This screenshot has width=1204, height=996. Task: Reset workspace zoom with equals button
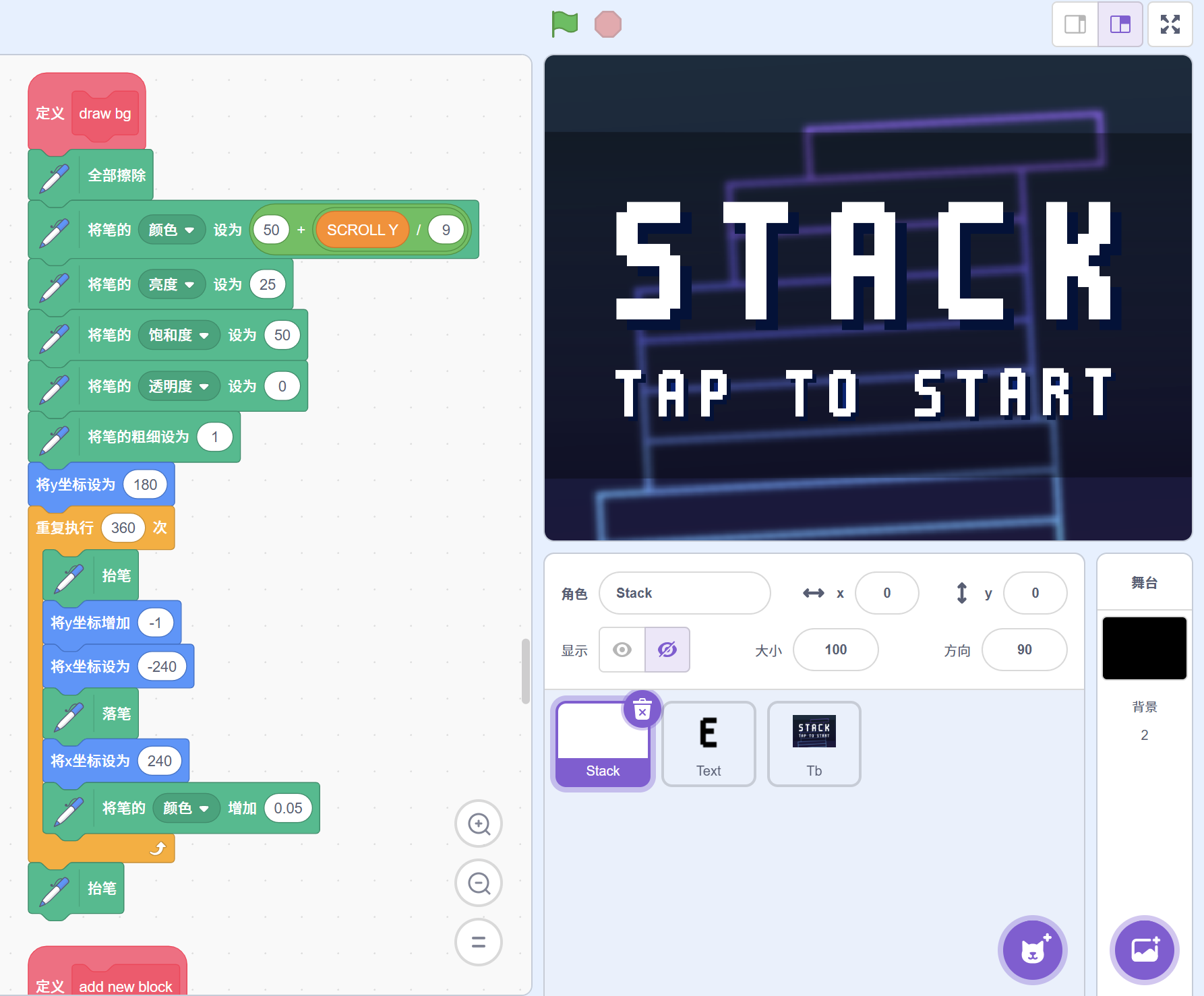(479, 942)
